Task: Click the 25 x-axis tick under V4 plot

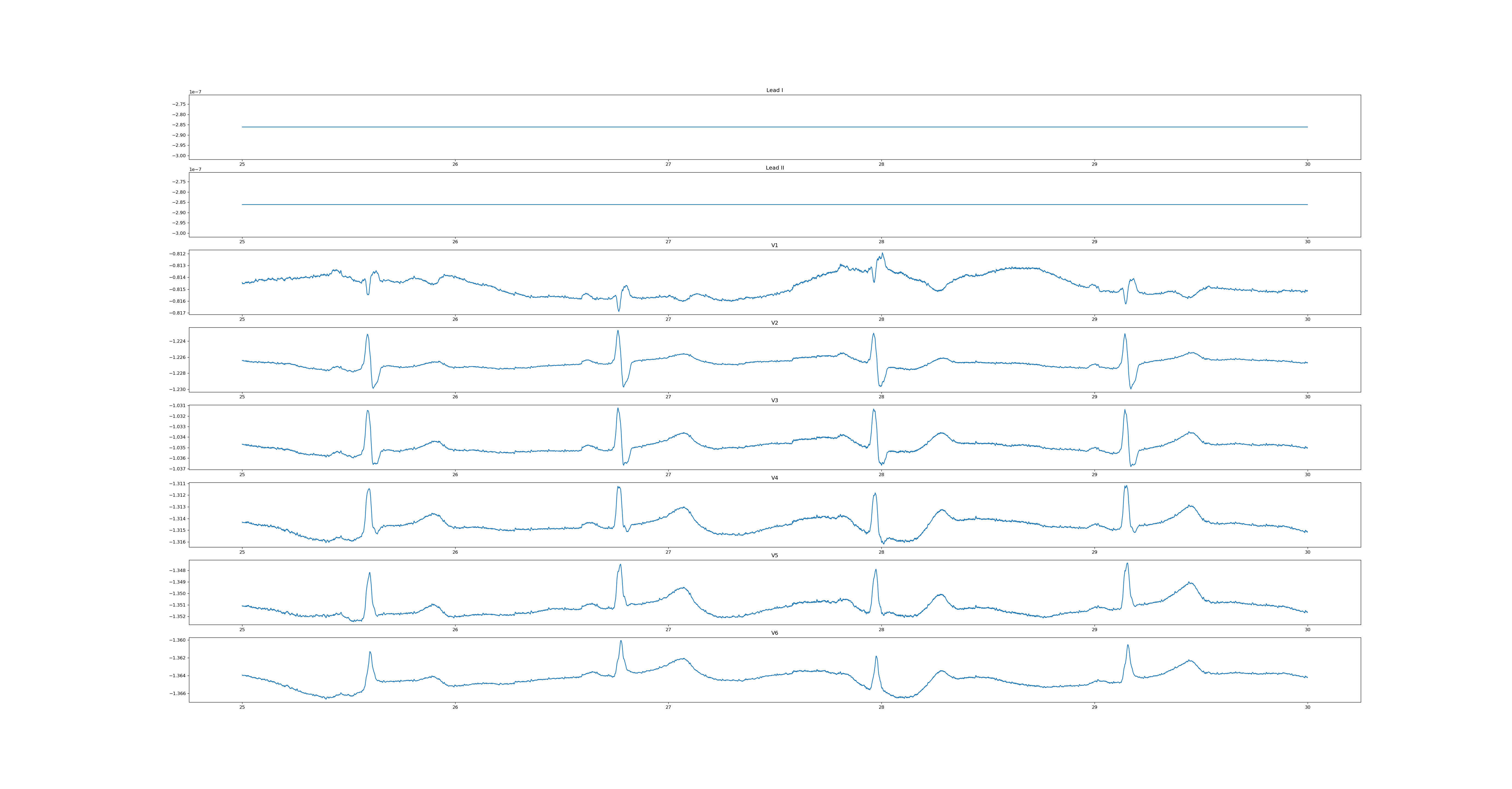Action: tap(242, 552)
